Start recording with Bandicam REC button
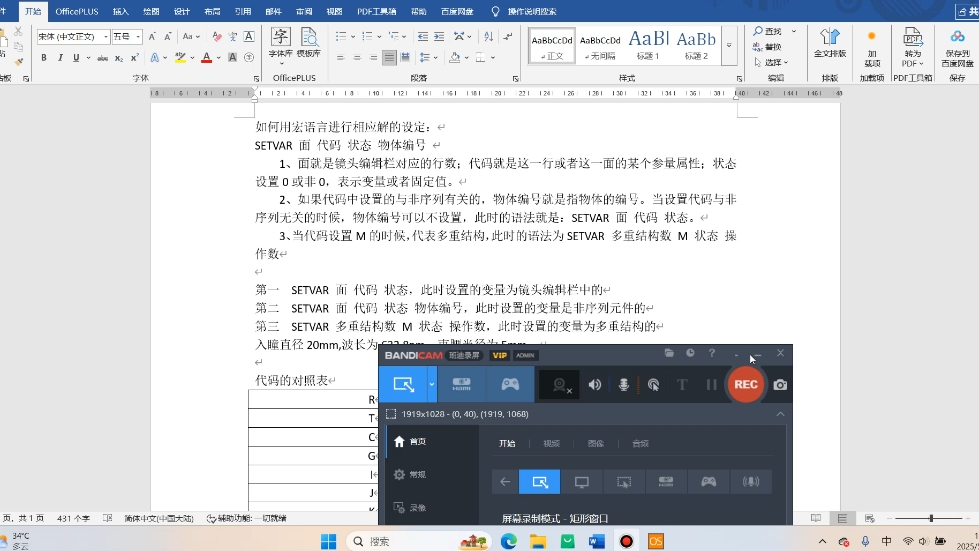The width and height of the screenshot is (979, 551). 745,384
